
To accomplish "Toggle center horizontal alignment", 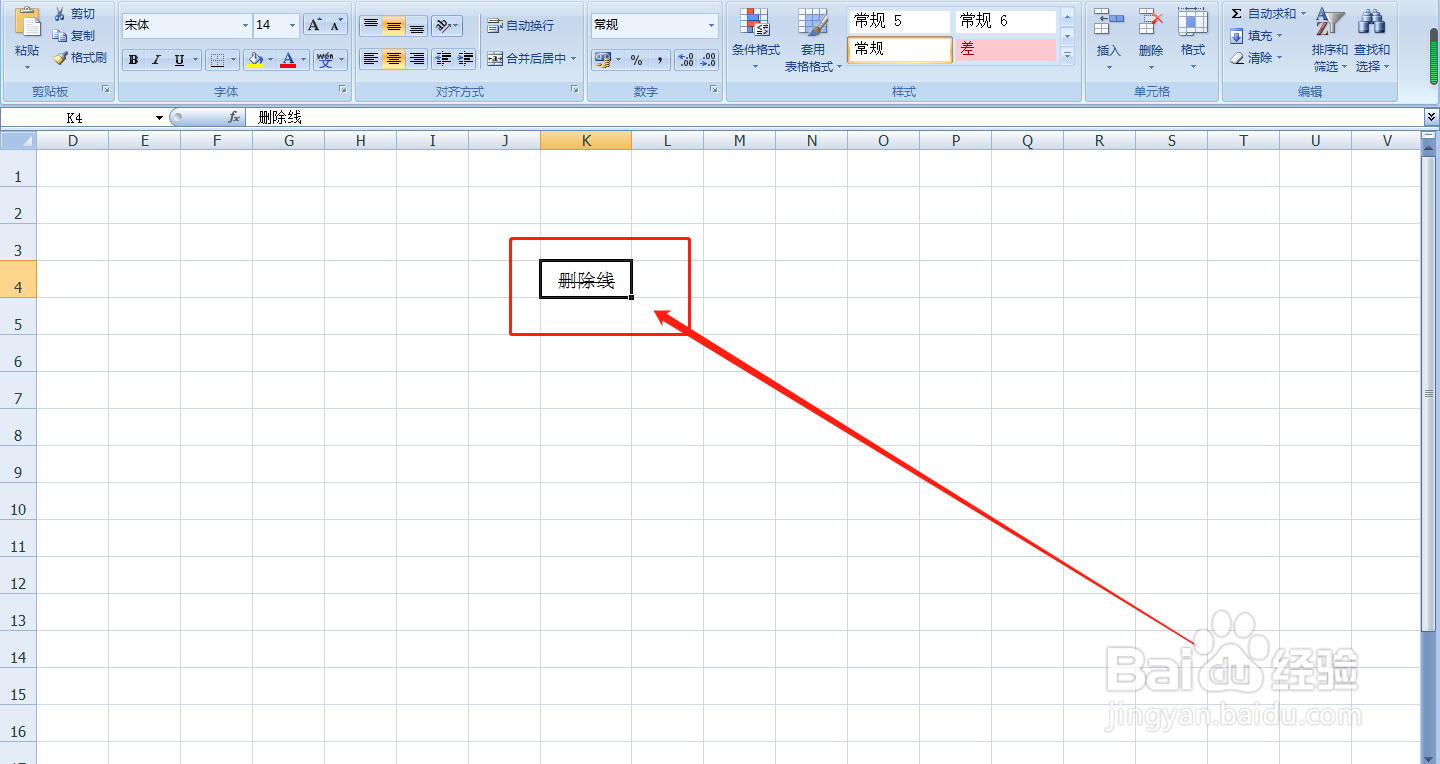I will (x=394, y=59).
